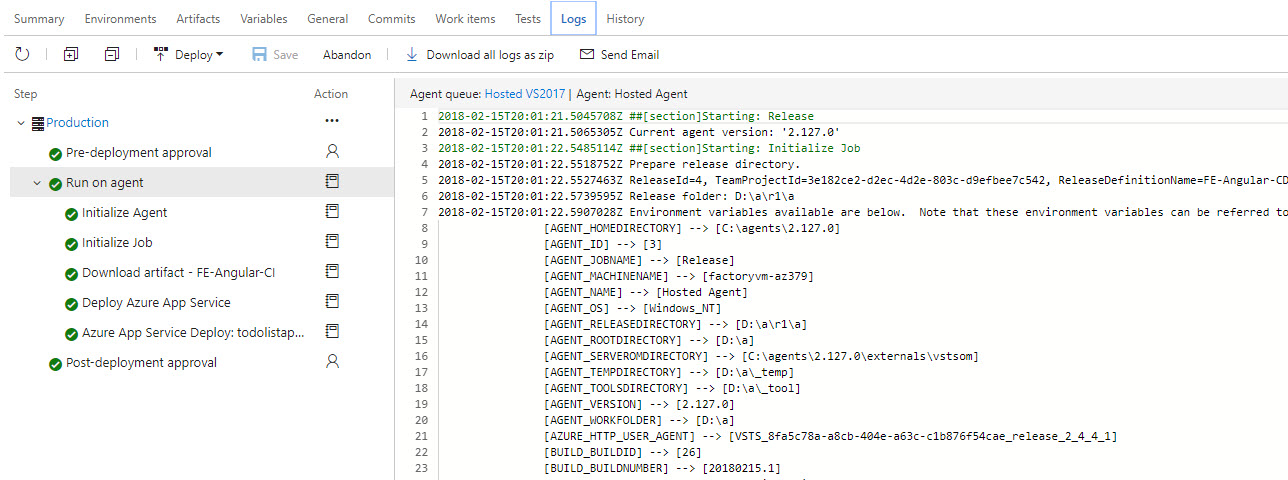View log icon for Run on agent
The height and width of the screenshot is (480, 1288).
pos(332,181)
